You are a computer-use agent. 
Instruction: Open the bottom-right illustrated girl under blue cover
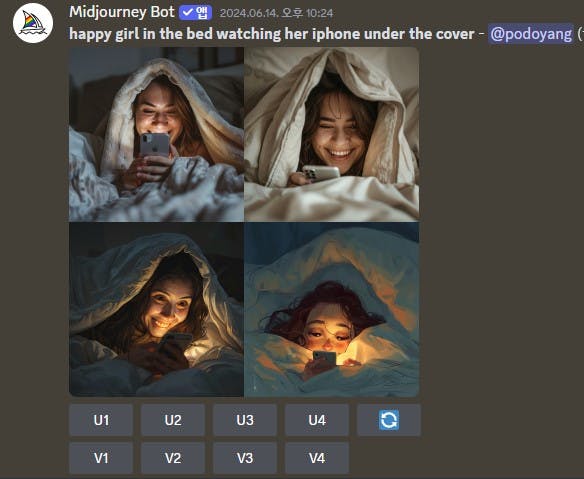point(332,310)
